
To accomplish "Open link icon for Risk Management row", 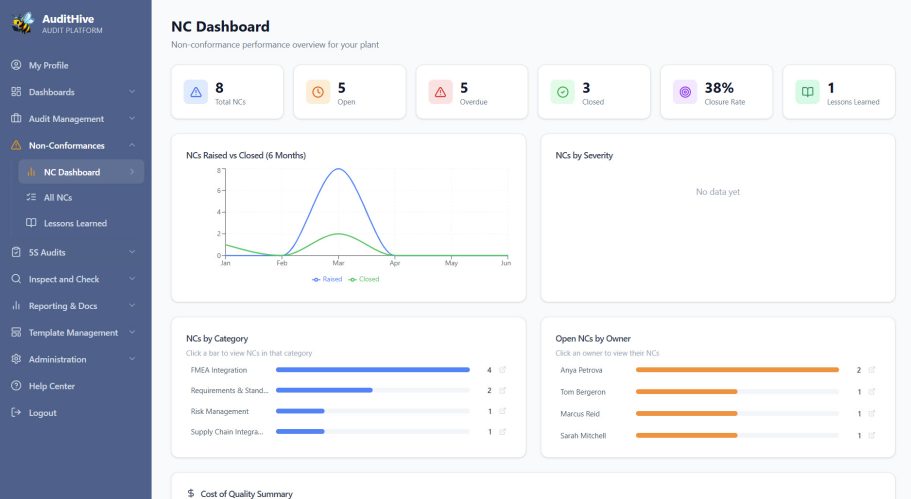I will coord(503,411).
